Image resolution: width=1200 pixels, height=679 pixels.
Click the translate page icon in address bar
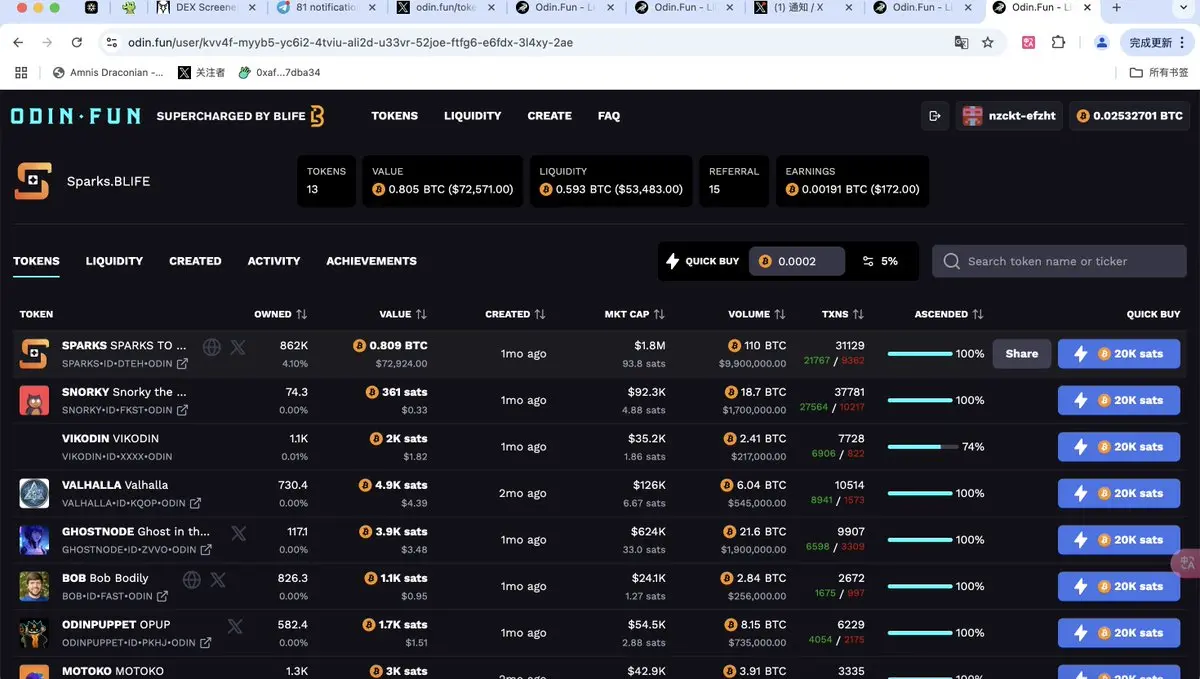[x=961, y=43]
